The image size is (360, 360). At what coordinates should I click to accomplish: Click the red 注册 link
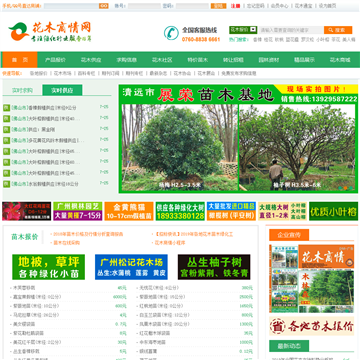(235, 6)
